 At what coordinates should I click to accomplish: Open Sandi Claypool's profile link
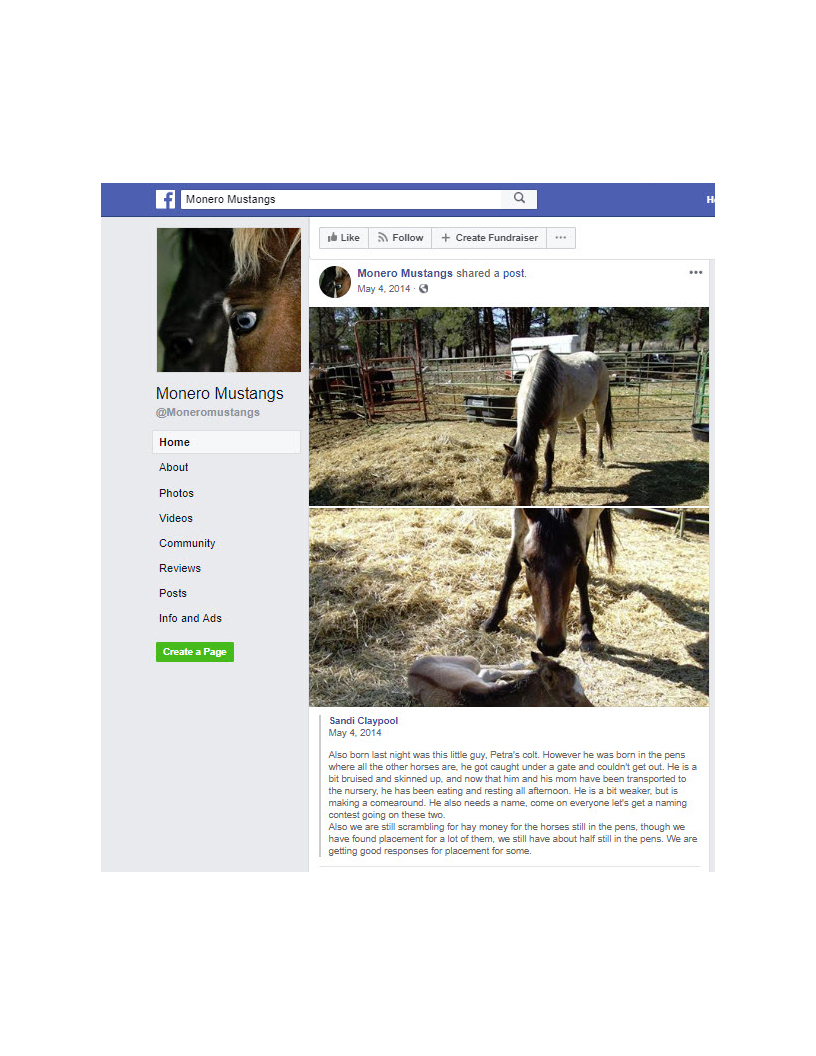(x=364, y=721)
